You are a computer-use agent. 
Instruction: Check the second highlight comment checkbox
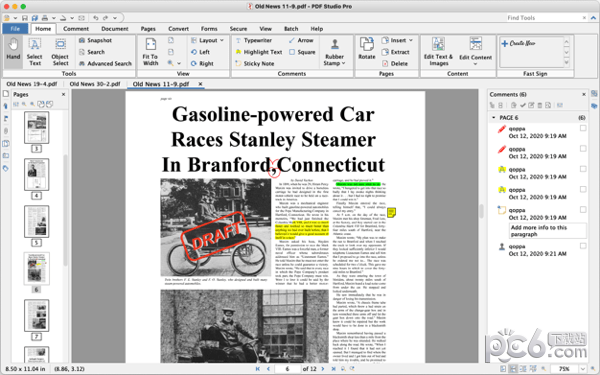click(583, 189)
